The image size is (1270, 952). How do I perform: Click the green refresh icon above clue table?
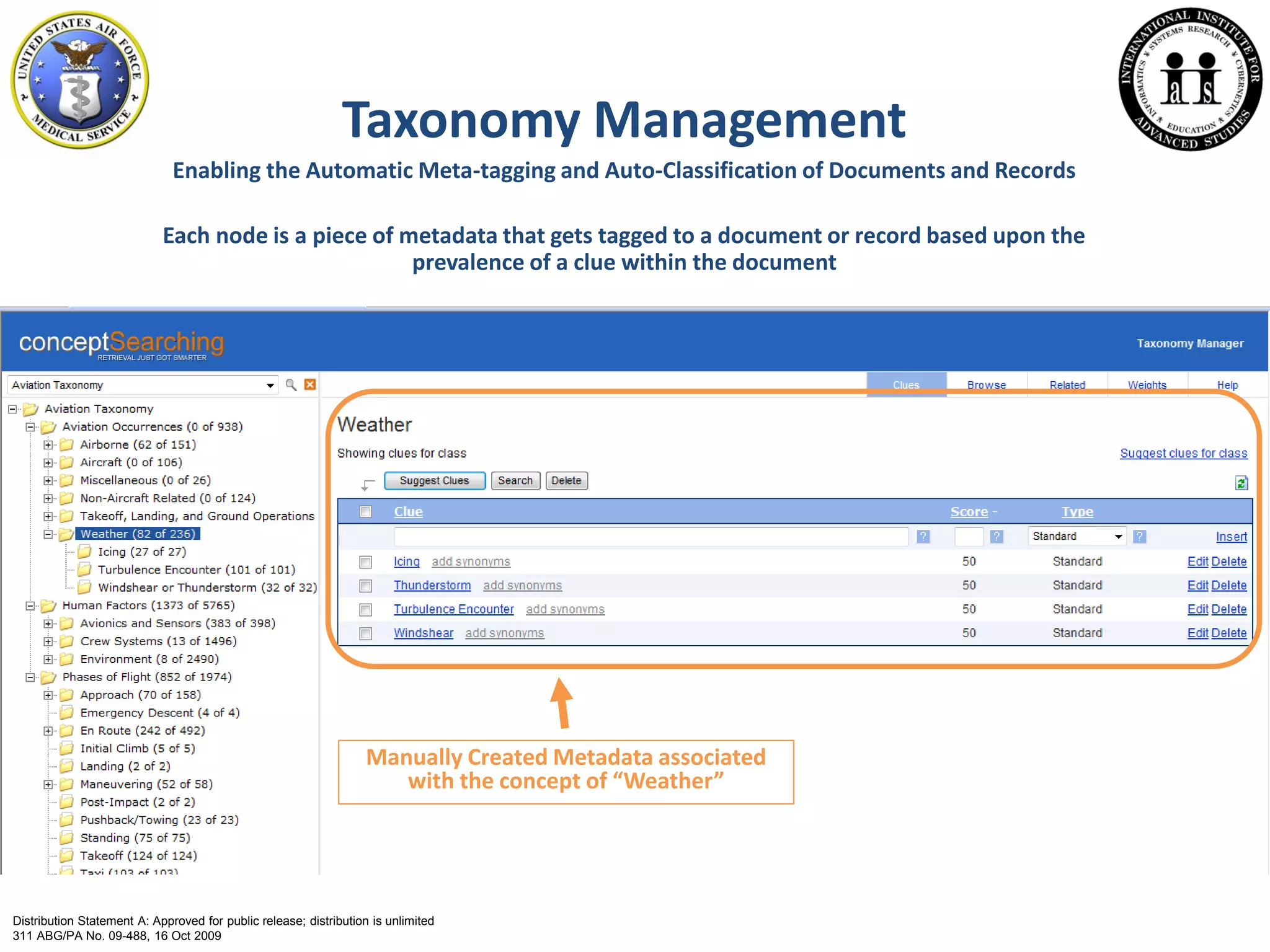[x=1241, y=483]
